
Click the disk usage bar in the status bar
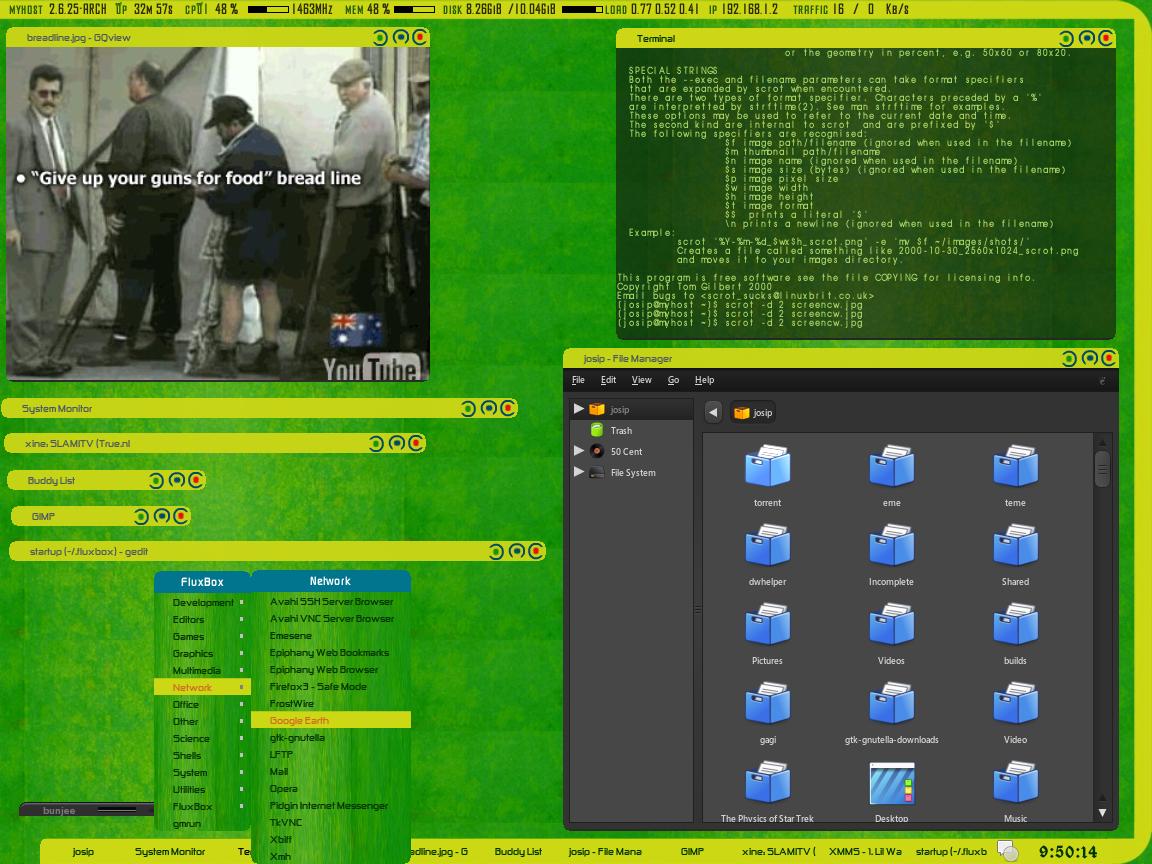pyautogui.click(x=583, y=10)
